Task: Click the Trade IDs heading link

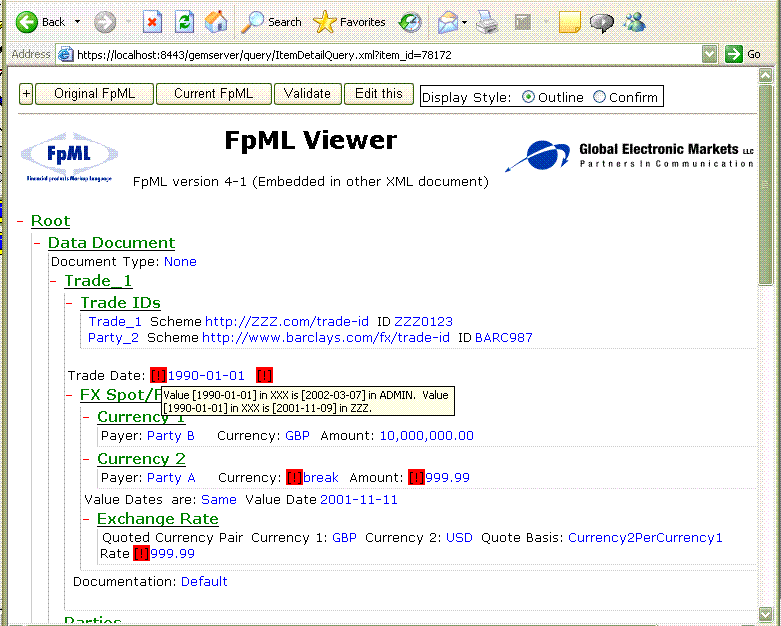Action: point(121,302)
